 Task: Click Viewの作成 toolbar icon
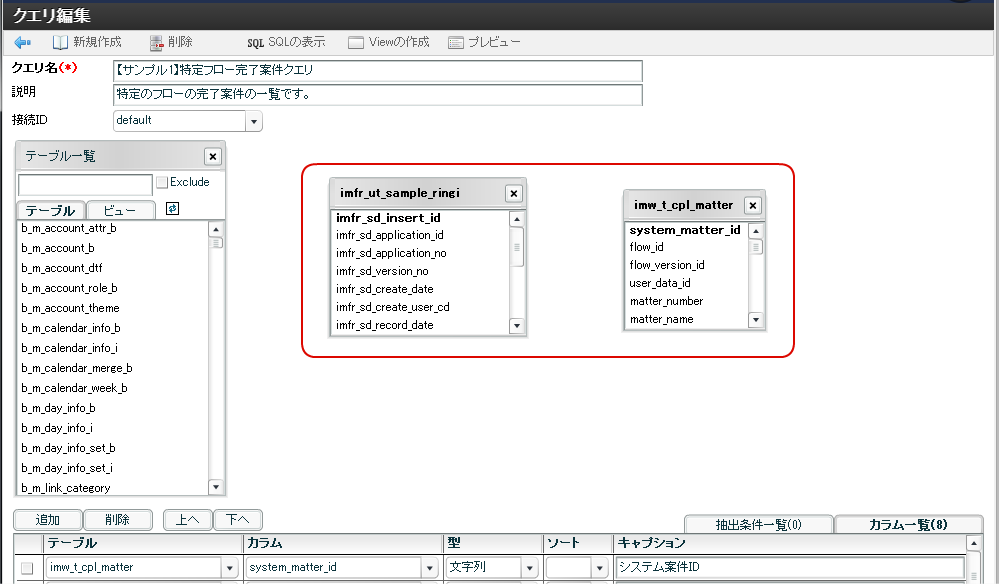[x=356, y=43]
